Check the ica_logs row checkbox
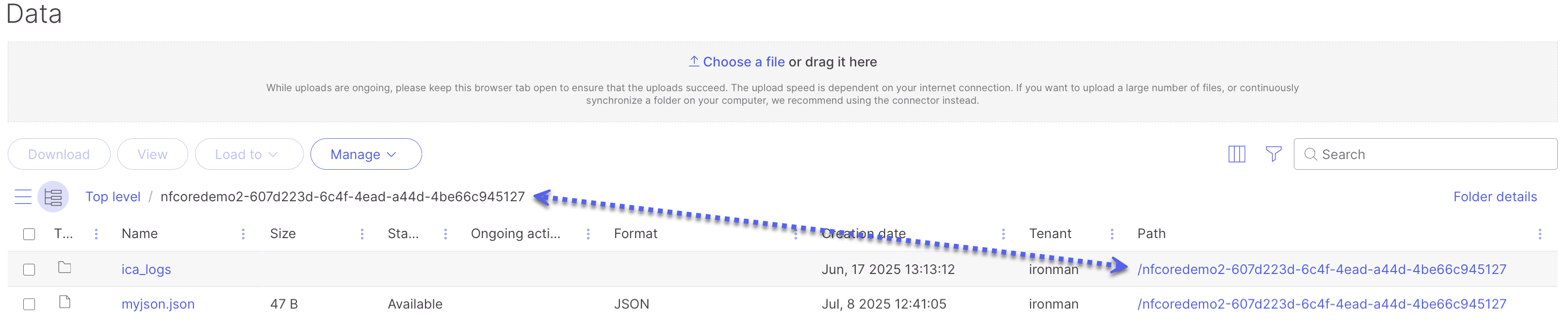This screenshot has height=322, width=1568. [29, 270]
